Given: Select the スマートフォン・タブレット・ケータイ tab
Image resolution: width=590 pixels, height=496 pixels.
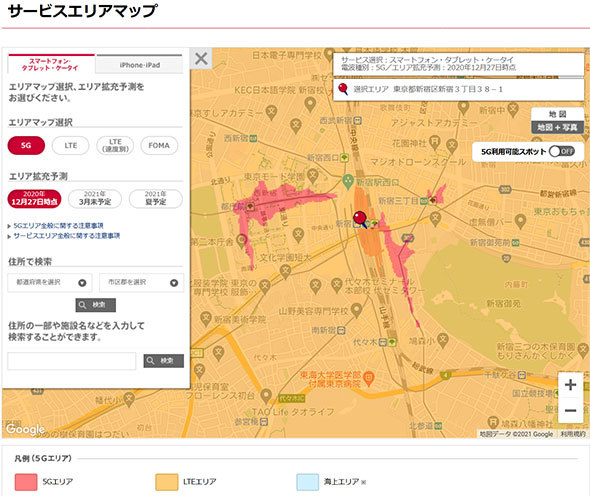Looking at the screenshot, I should pos(50,64).
